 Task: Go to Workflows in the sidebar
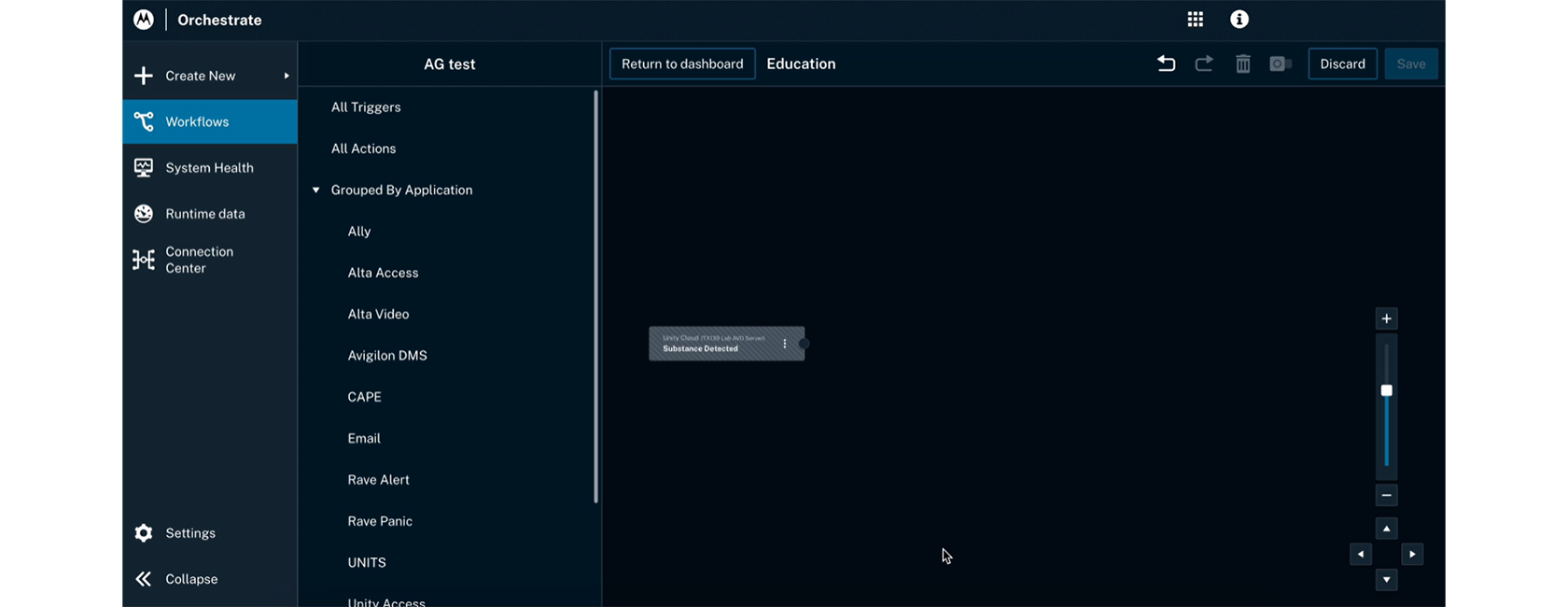pos(210,121)
